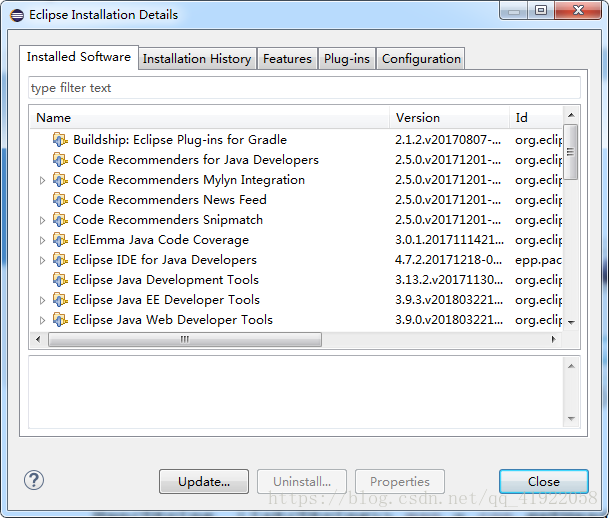Select row Code Recommenders for Java Developers

(296, 160)
